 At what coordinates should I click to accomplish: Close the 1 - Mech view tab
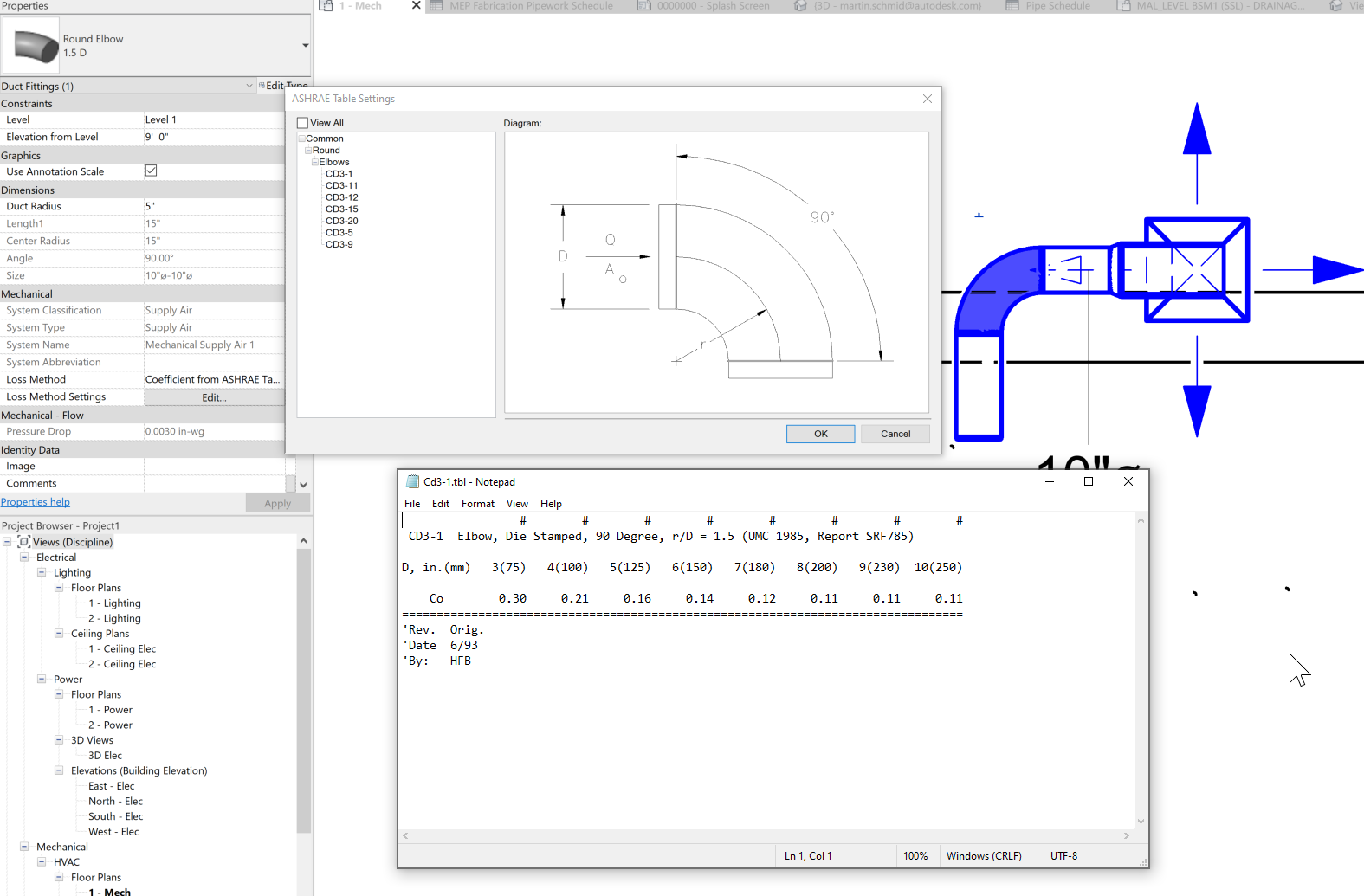pyautogui.click(x=416, y=5)
